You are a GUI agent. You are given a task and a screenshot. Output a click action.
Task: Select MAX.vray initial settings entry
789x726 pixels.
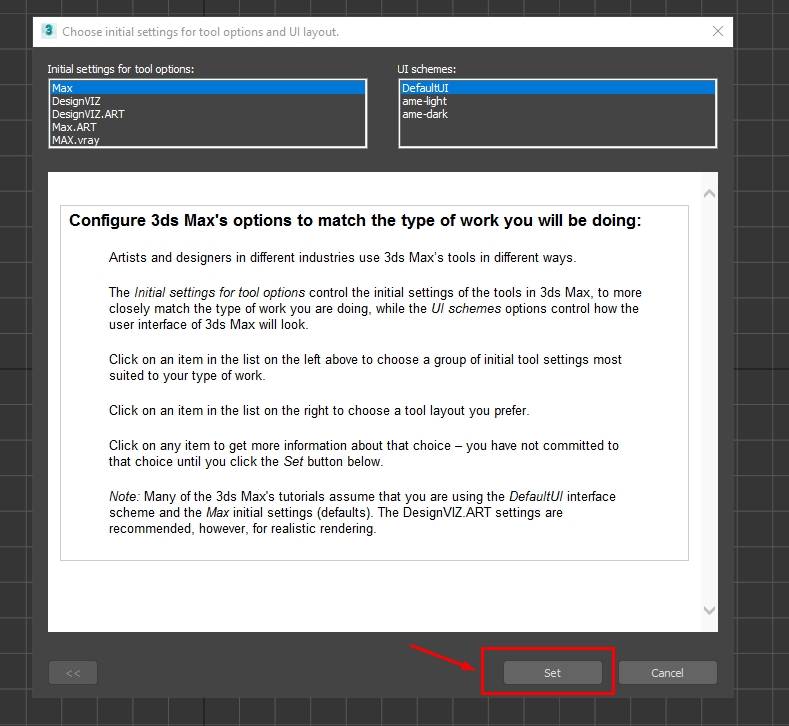pyautogui.click(x=76, y=140)
